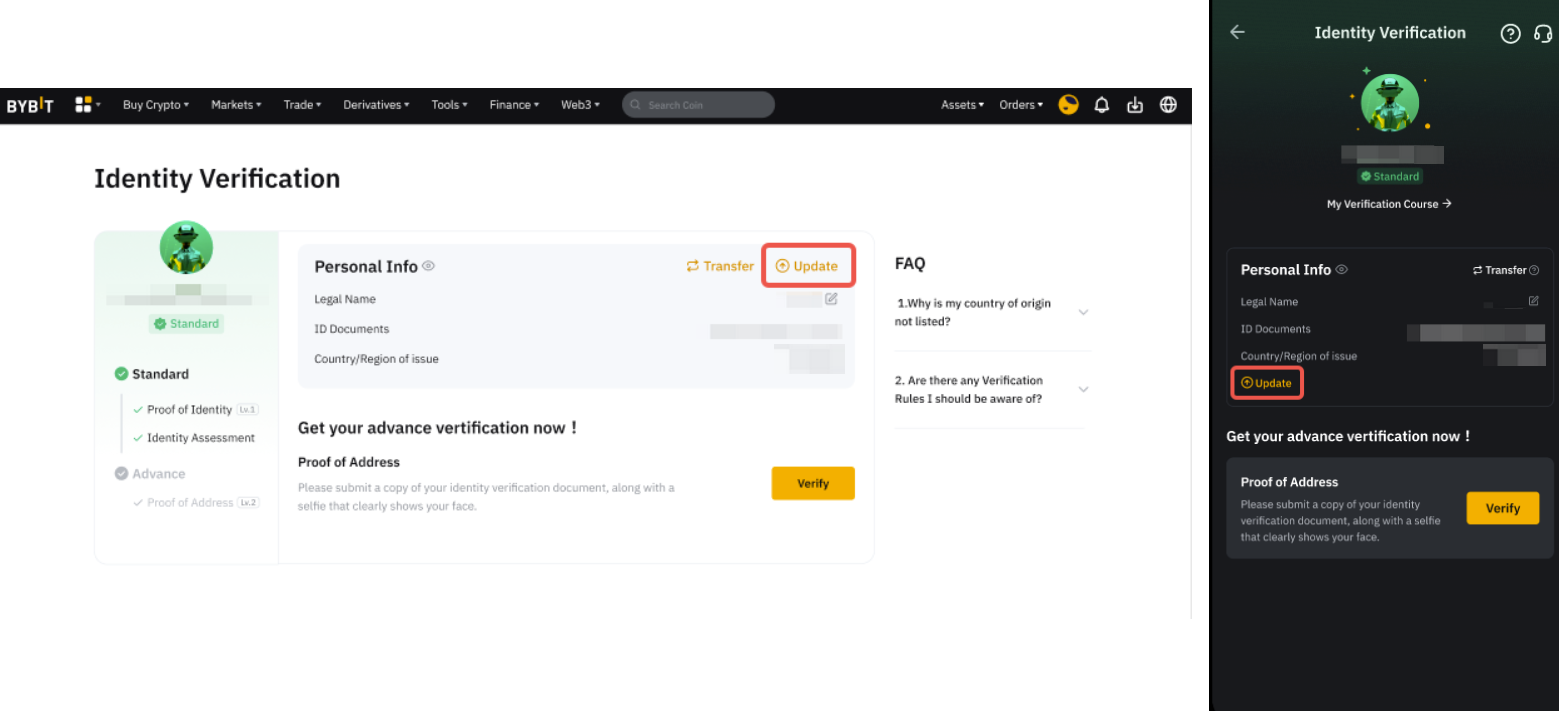Viewport: 1559px width, 711px height.
Task: Click the Transfer button in Personal Info
Action: (x=719, y=266)
